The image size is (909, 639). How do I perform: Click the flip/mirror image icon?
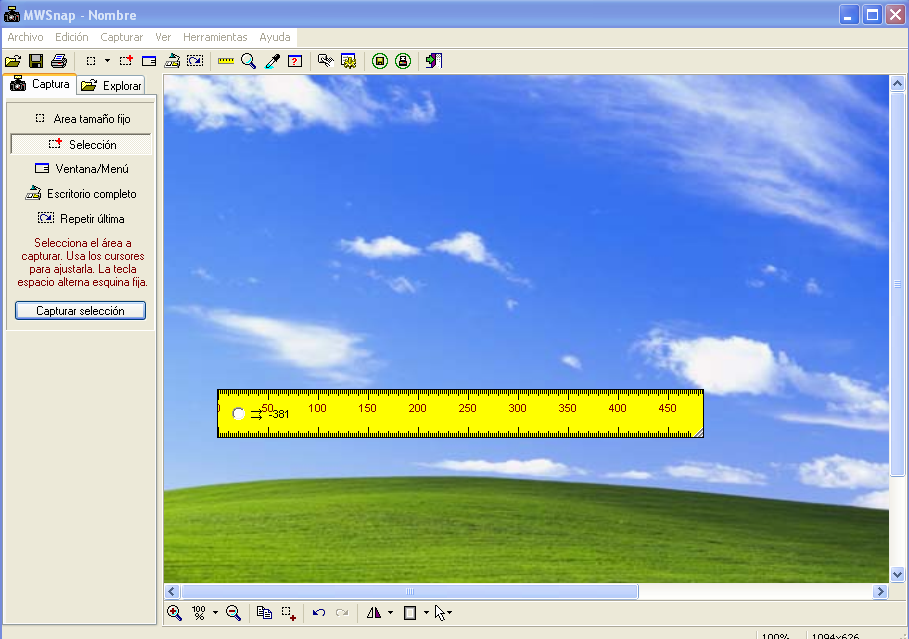[374, 613]
